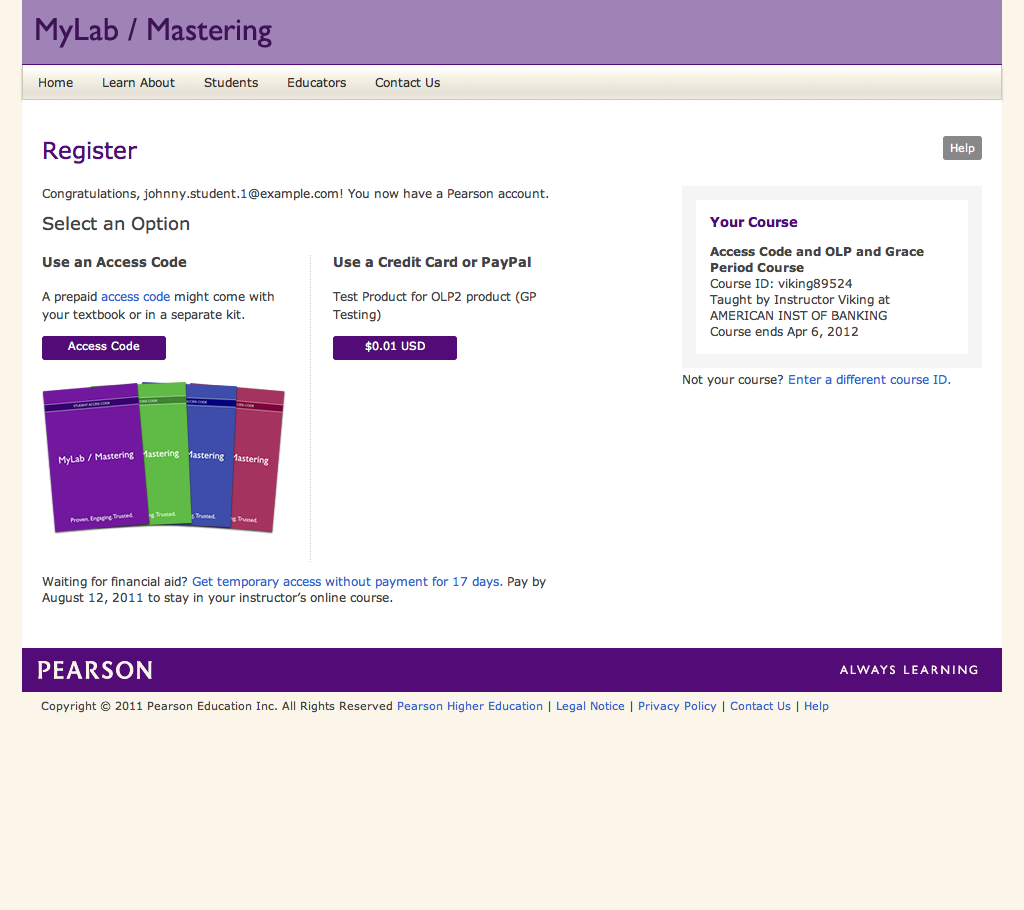
Task: Click the gray Help button
Action: [x=962, y=148]
